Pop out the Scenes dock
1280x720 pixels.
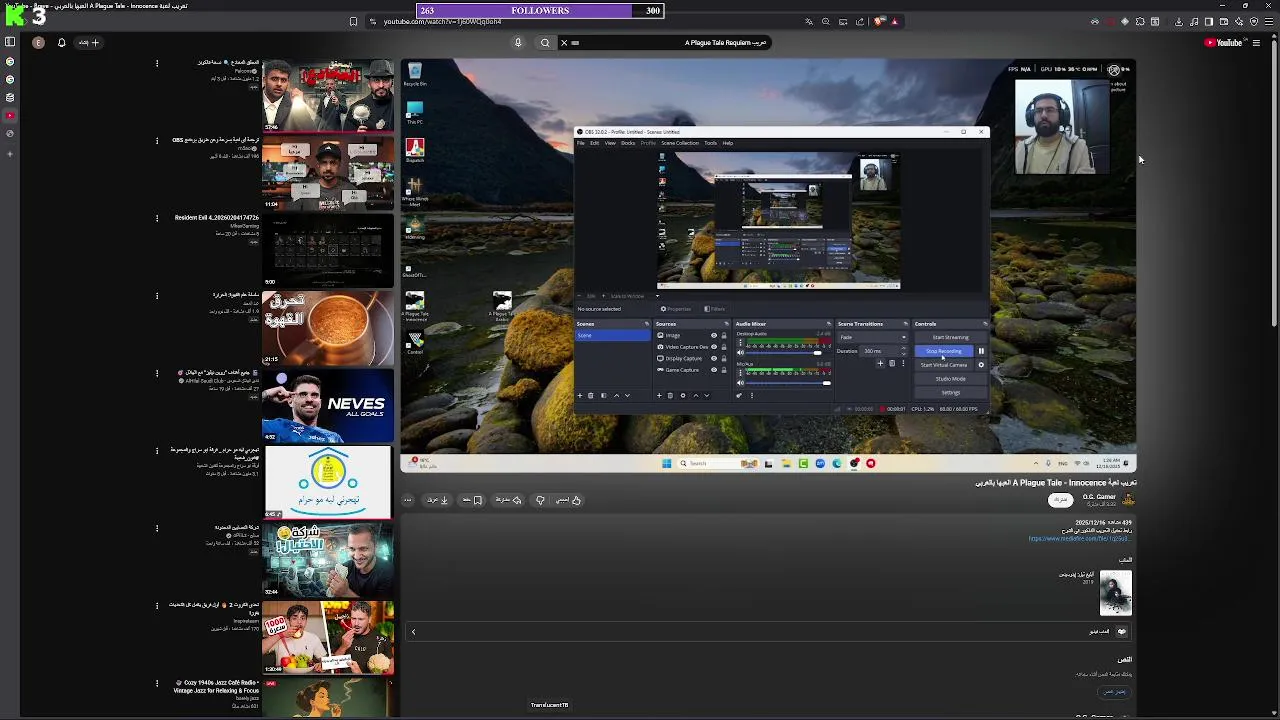point(647,324)
